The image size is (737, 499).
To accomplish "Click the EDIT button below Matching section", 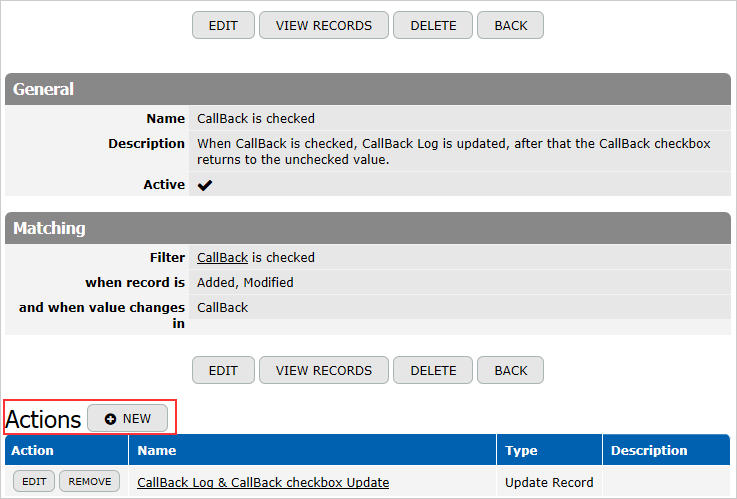I will [223, 370].
